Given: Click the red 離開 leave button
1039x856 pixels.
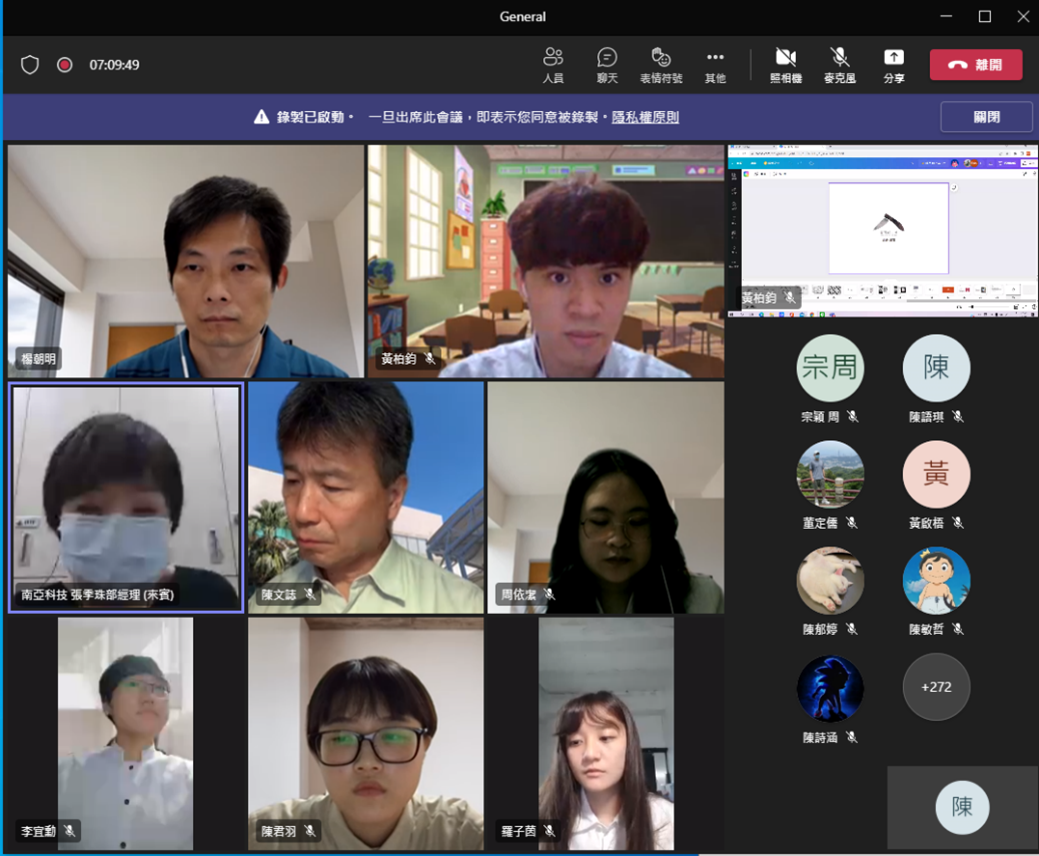Looking at the screenshot, I should (976, 65).
